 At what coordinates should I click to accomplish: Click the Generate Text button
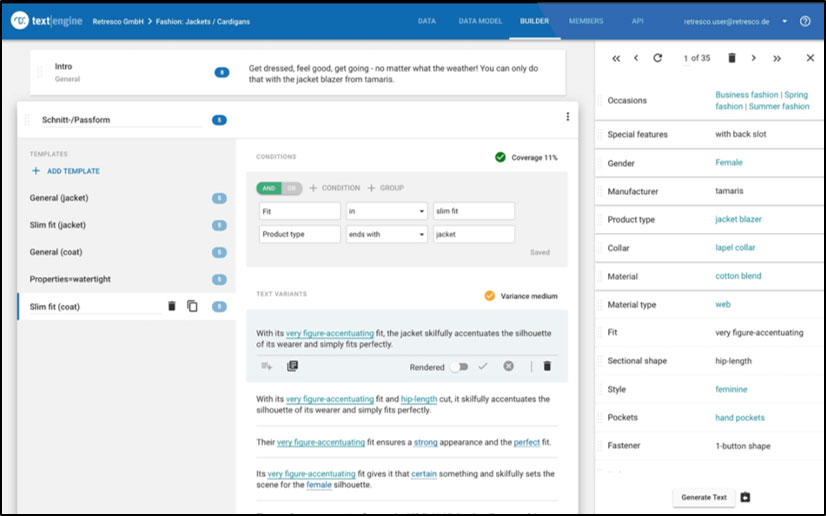pyautogui.click(x=704, y=497)
